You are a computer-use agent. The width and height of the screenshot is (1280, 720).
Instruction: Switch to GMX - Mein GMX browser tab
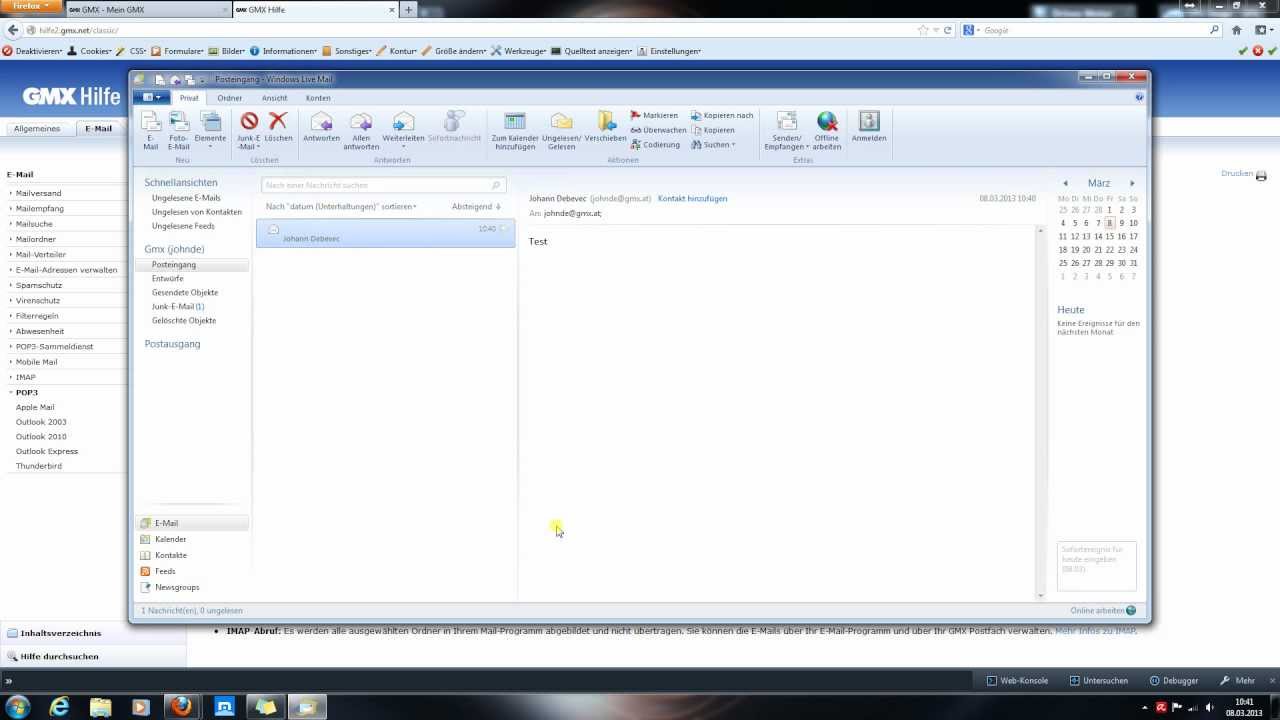(147, 9)
